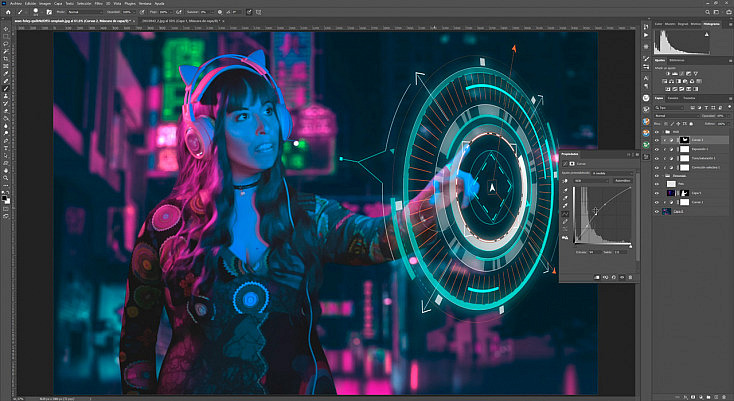Image resolution: width=734 pixels, height=401 pixels.
Task: Switch to the Canales tab
Action: [x=673, y=98]
